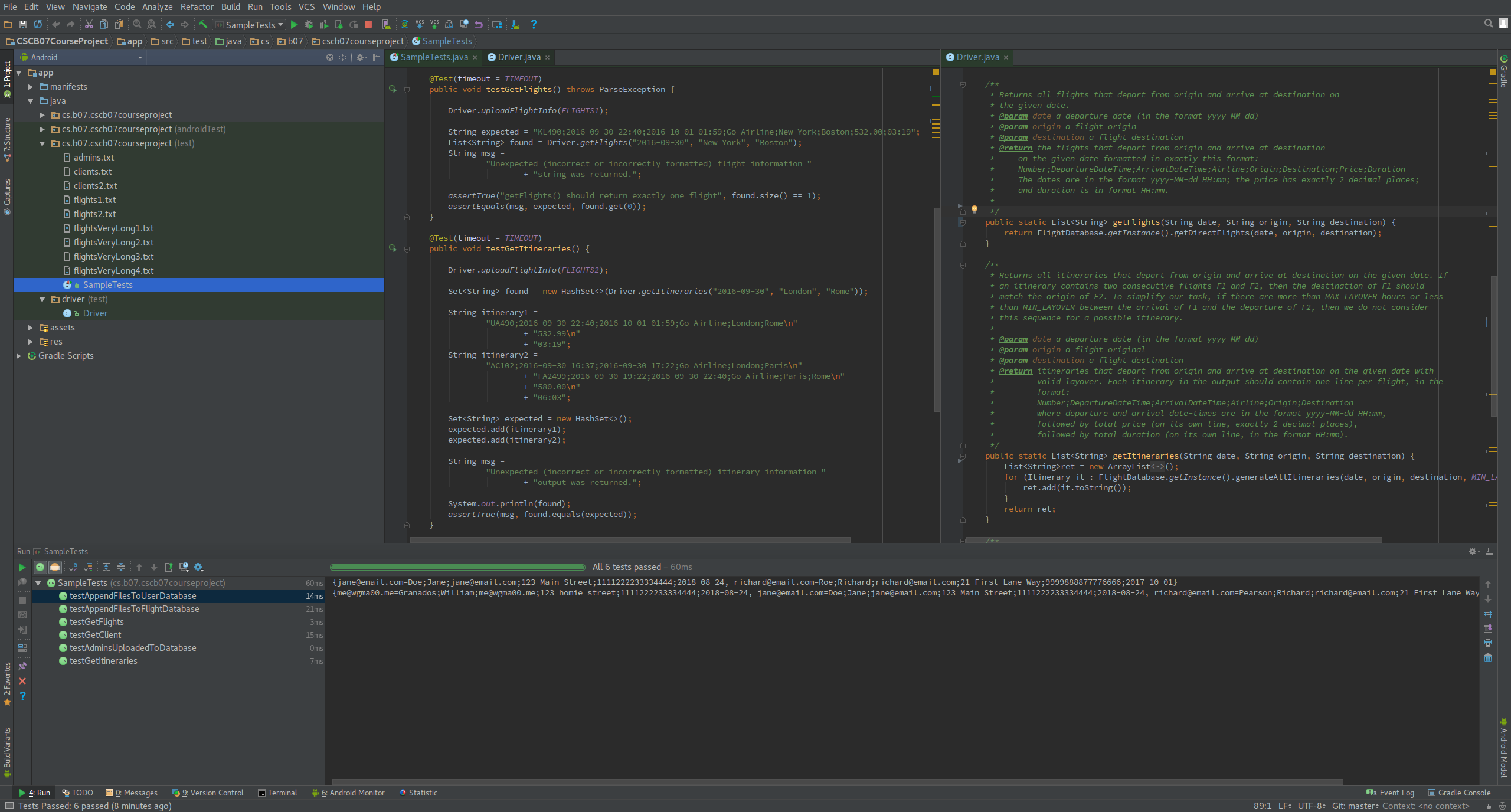This screenshot has width=1511, height=812.
Task: Click the Navigate Back arrow icon
Action: (170, 25)
